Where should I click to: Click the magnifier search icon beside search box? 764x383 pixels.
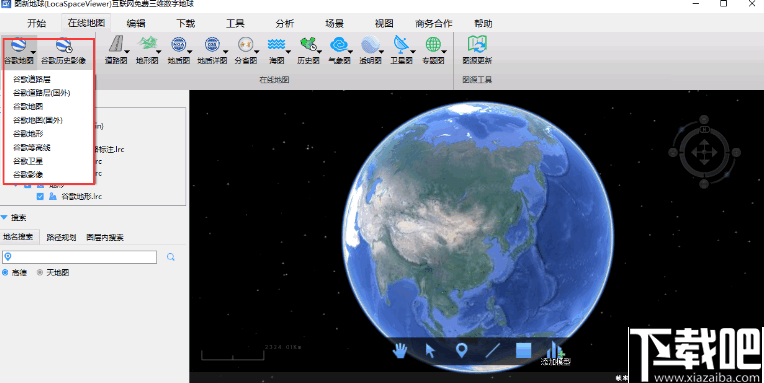coord(171,257)
